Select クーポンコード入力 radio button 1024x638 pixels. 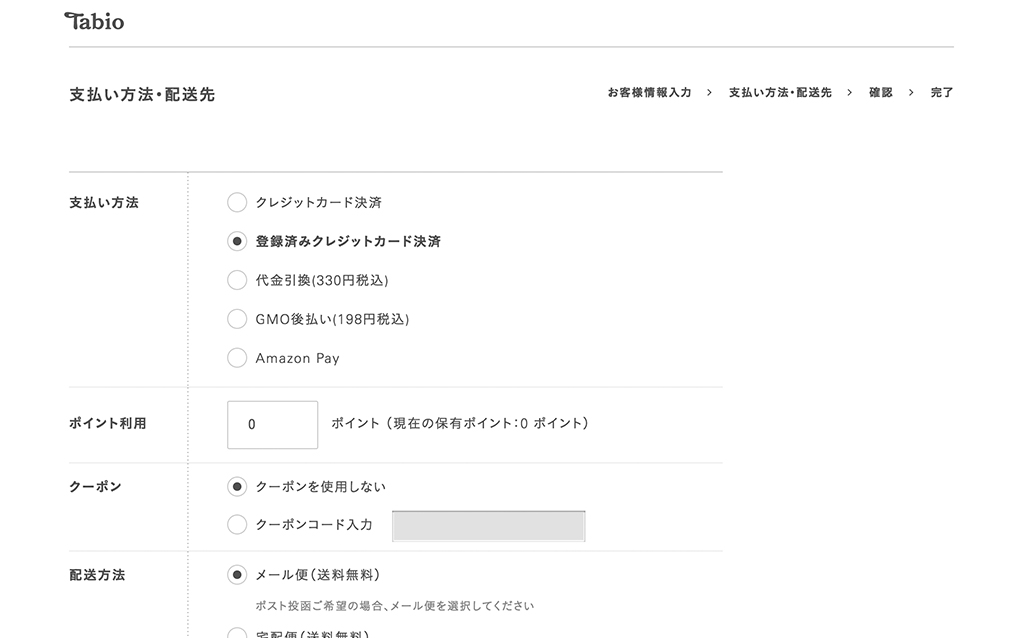pyautogui.click(x=237, y=524)
